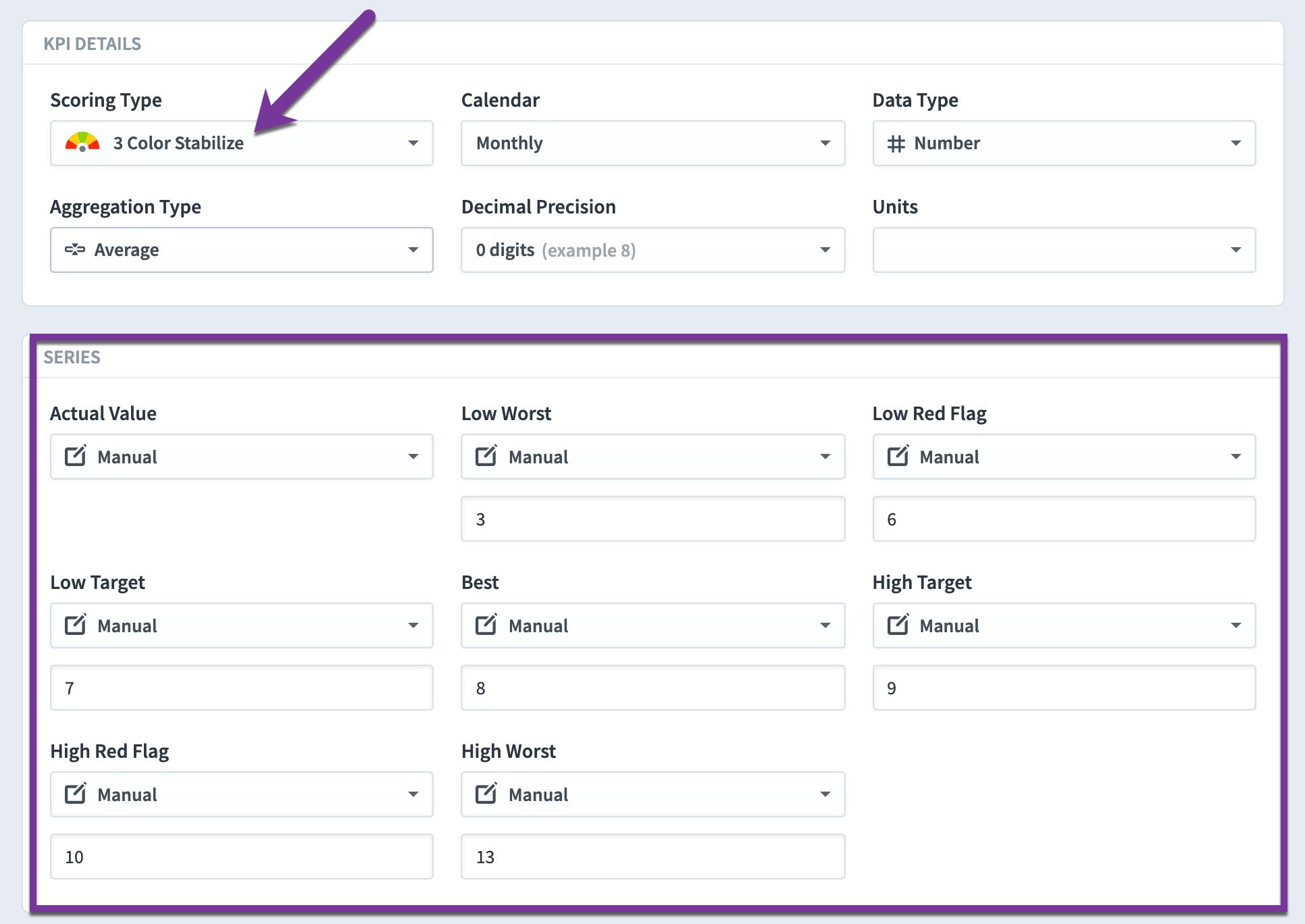1305x924 pixels.
Task: Click the Low Red Flag value field showing 6
Action: tap(1064, 519)
